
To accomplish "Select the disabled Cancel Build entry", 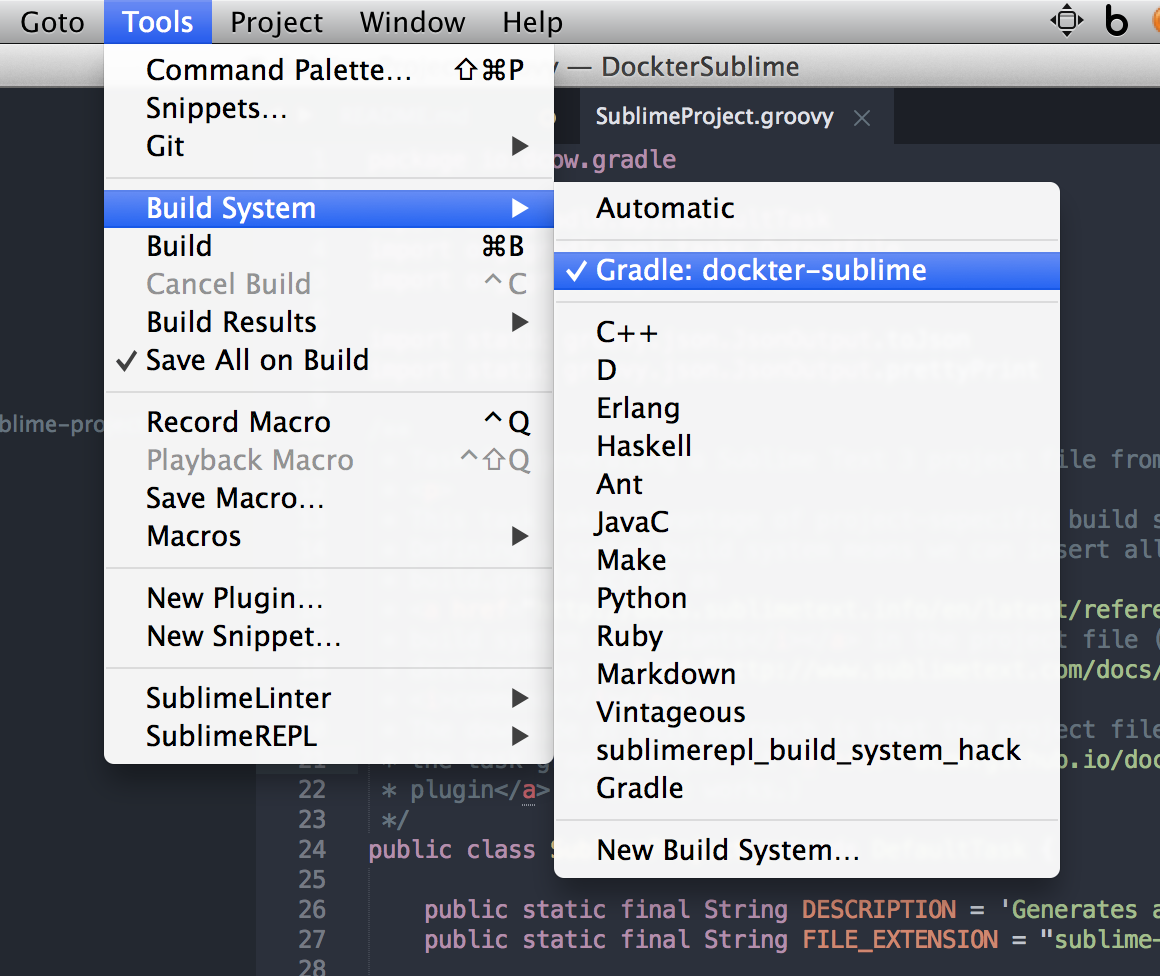I will [x=328, y=284].
